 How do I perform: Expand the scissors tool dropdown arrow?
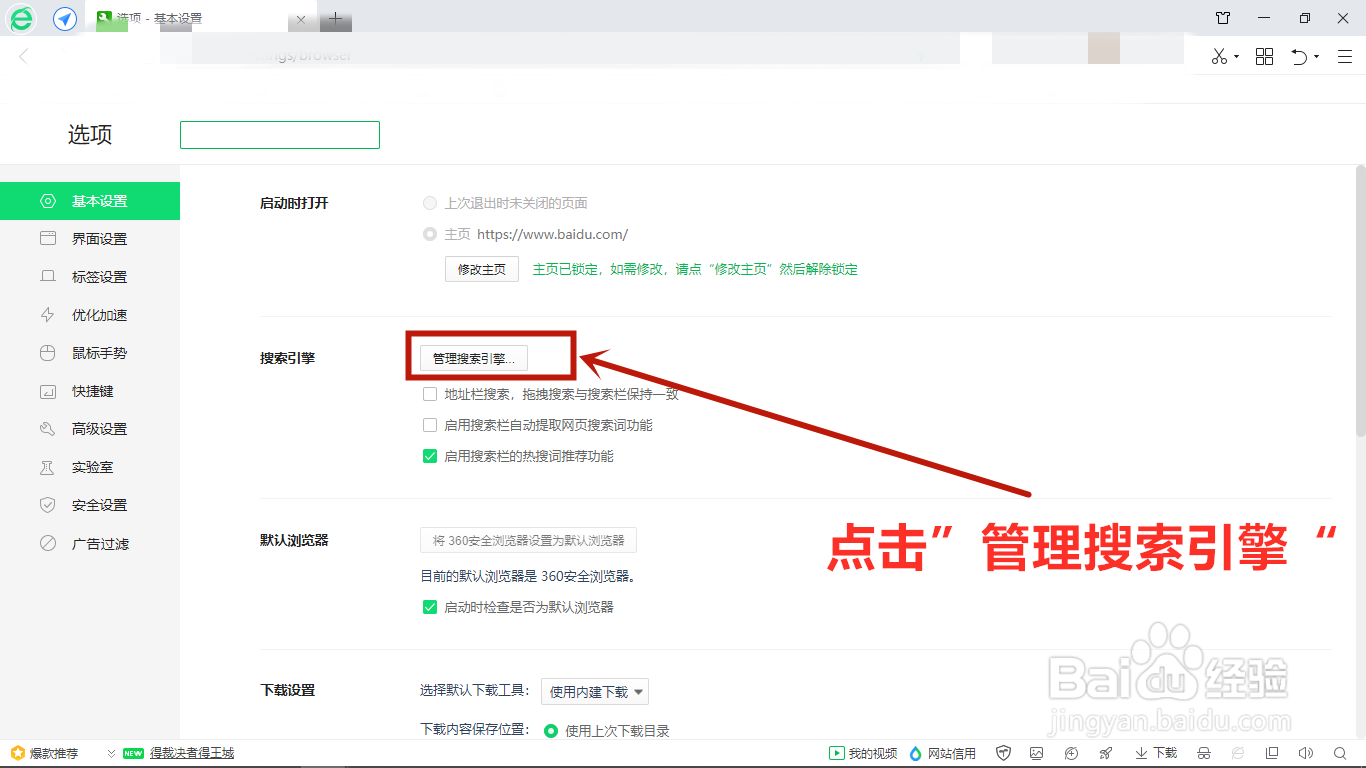(1236, 57)
